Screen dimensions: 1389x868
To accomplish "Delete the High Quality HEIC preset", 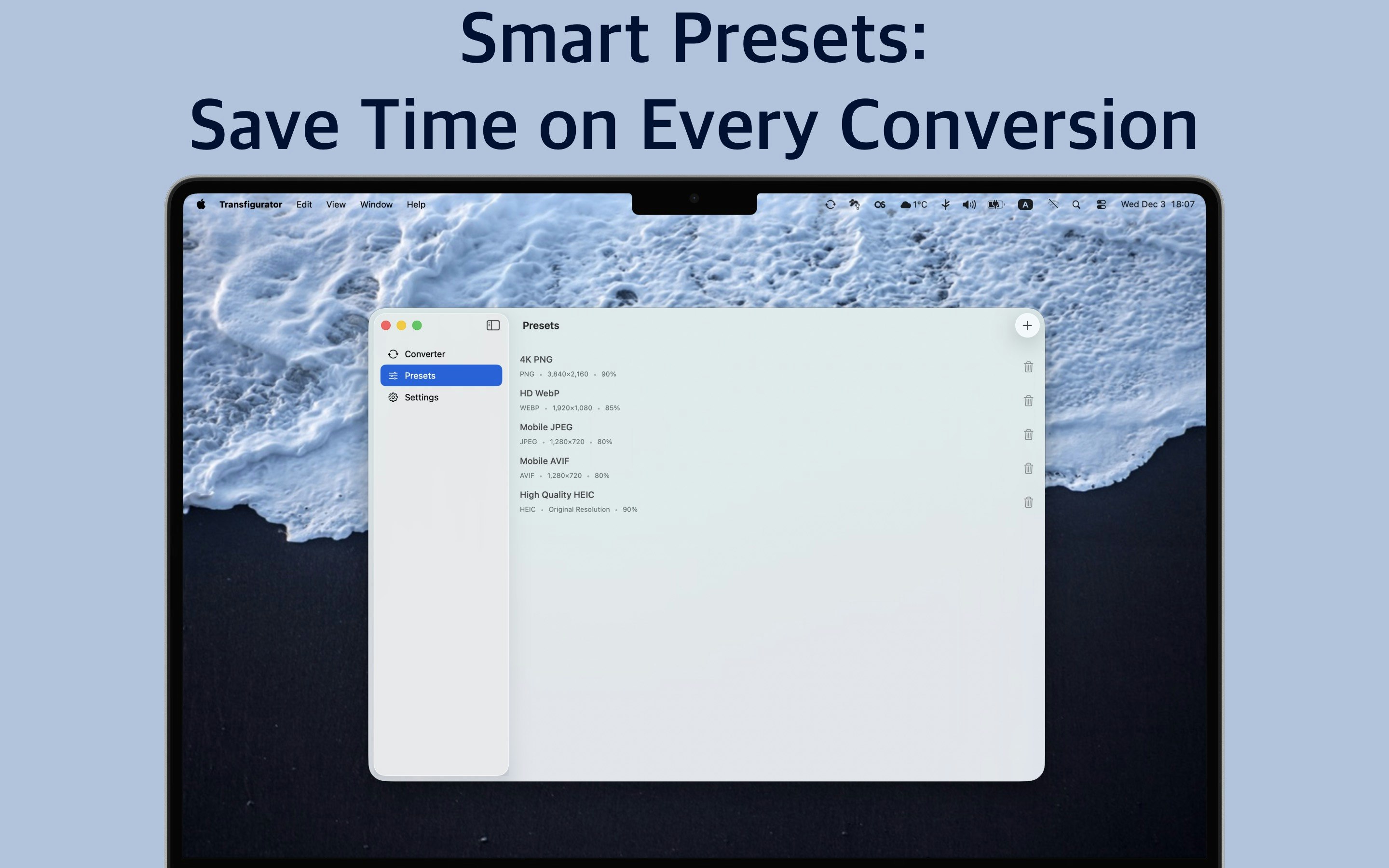I will 1028,502.
